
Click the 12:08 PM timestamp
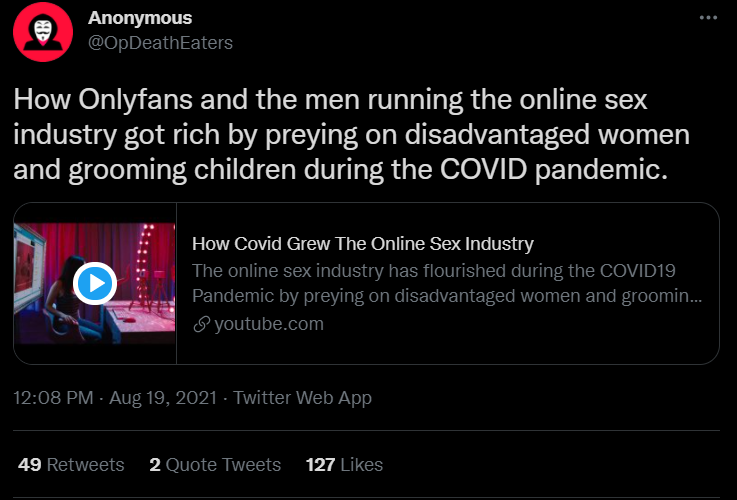(53, 398)
